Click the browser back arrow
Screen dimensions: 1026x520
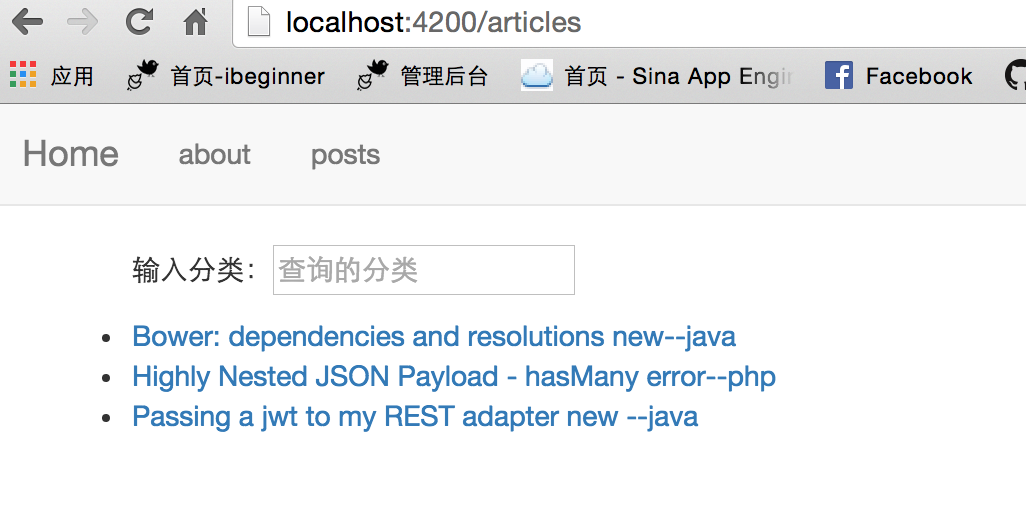[27, 21]
